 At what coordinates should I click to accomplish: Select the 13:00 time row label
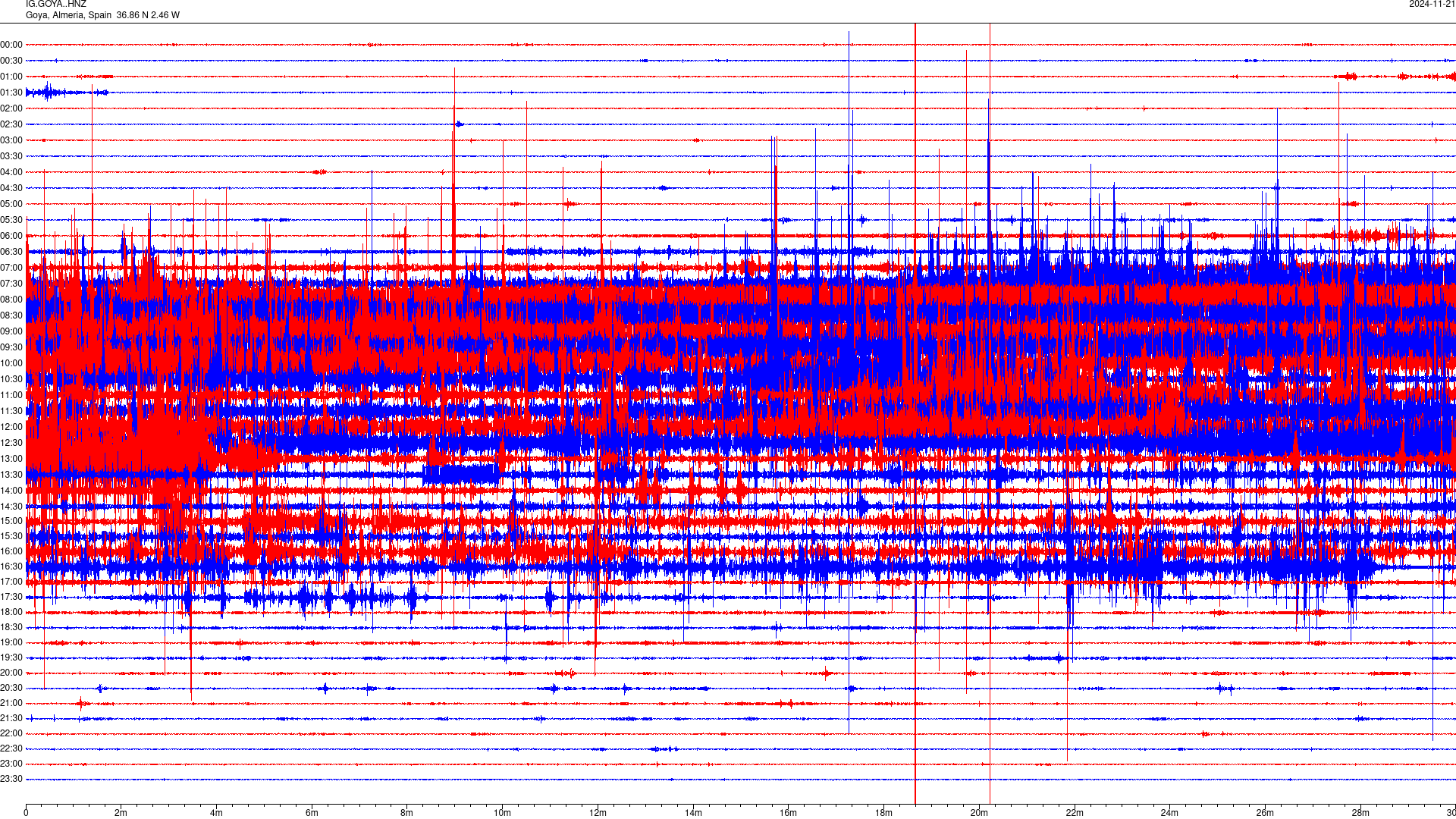11,459
